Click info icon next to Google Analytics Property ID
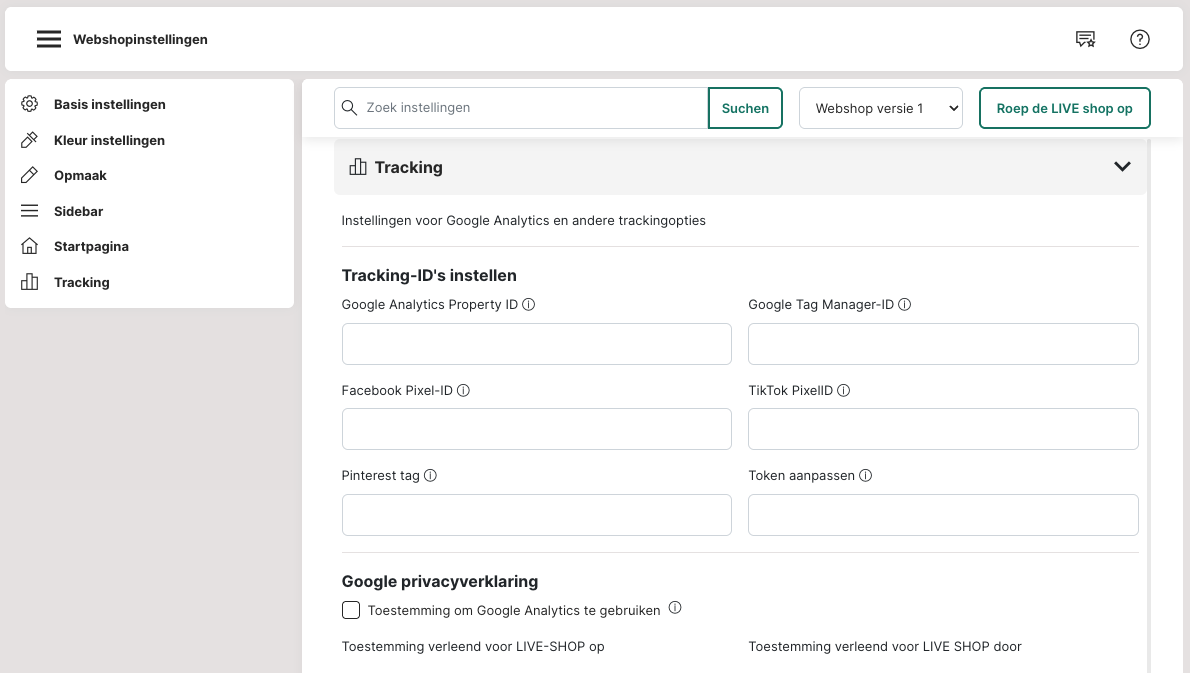This screenshot has height=673, width=1190. coord(529,305)
